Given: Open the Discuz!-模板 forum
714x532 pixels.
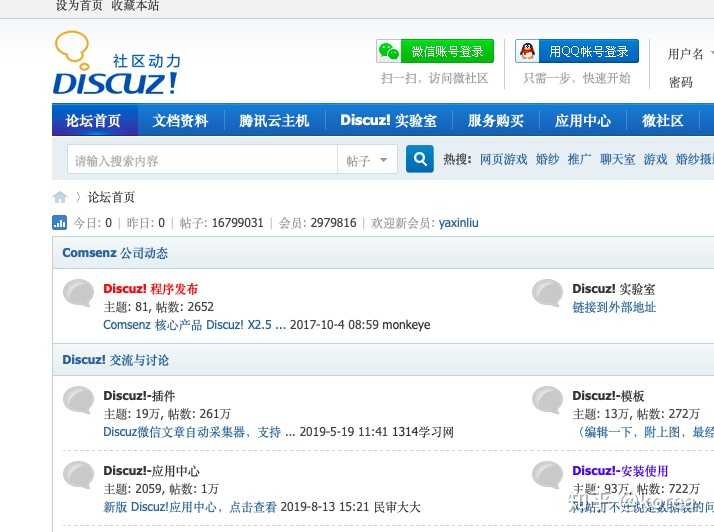Looking at the screenshot, I should click(x=608, y=396).
